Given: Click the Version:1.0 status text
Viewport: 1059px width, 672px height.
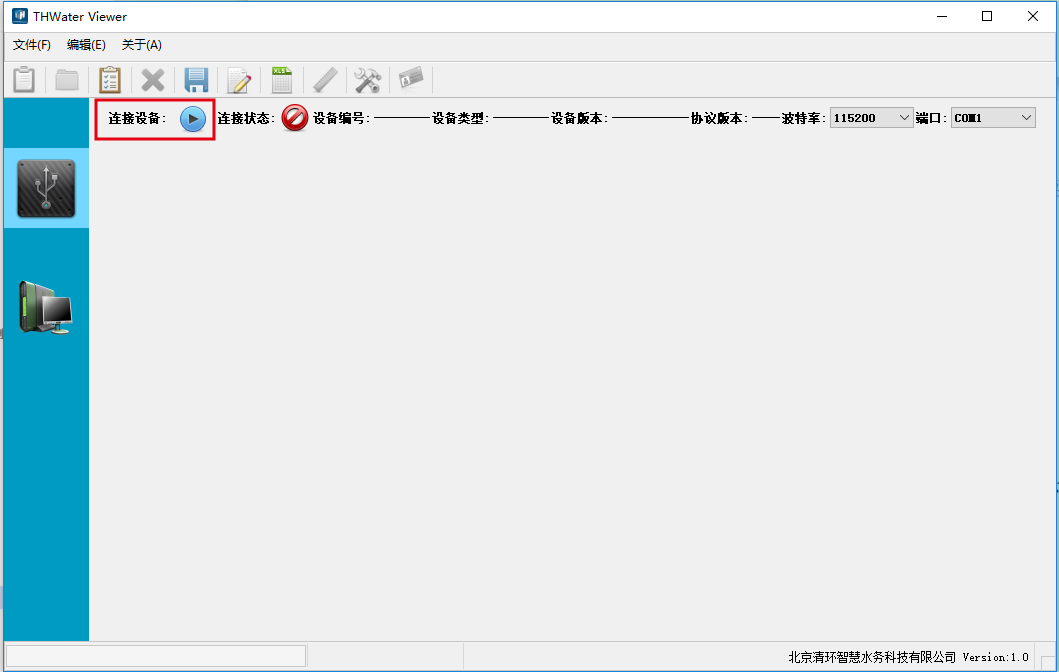Looking at the screenshot, I should pyautogui.click(x=996, y=657).
